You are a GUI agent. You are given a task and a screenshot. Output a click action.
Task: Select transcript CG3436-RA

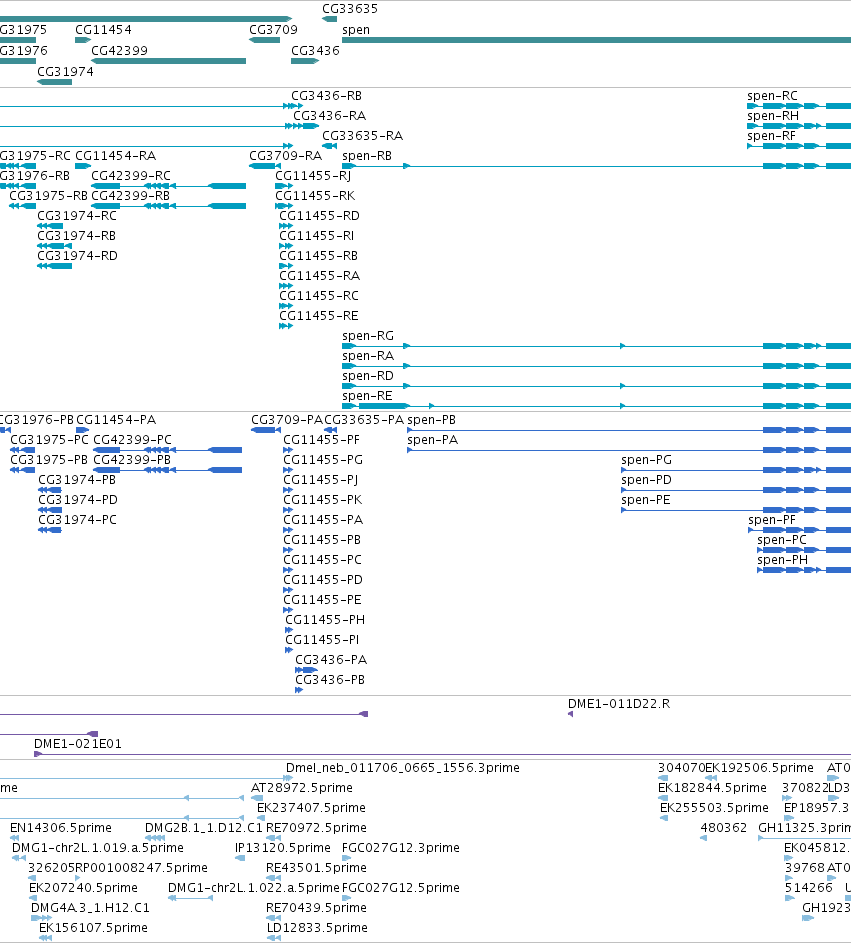click(x=330, y=116)
